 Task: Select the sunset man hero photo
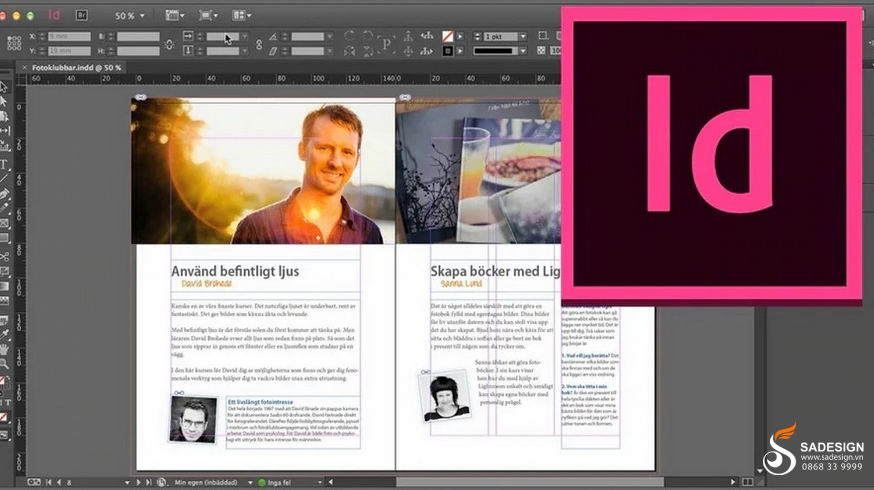point(263,171)
